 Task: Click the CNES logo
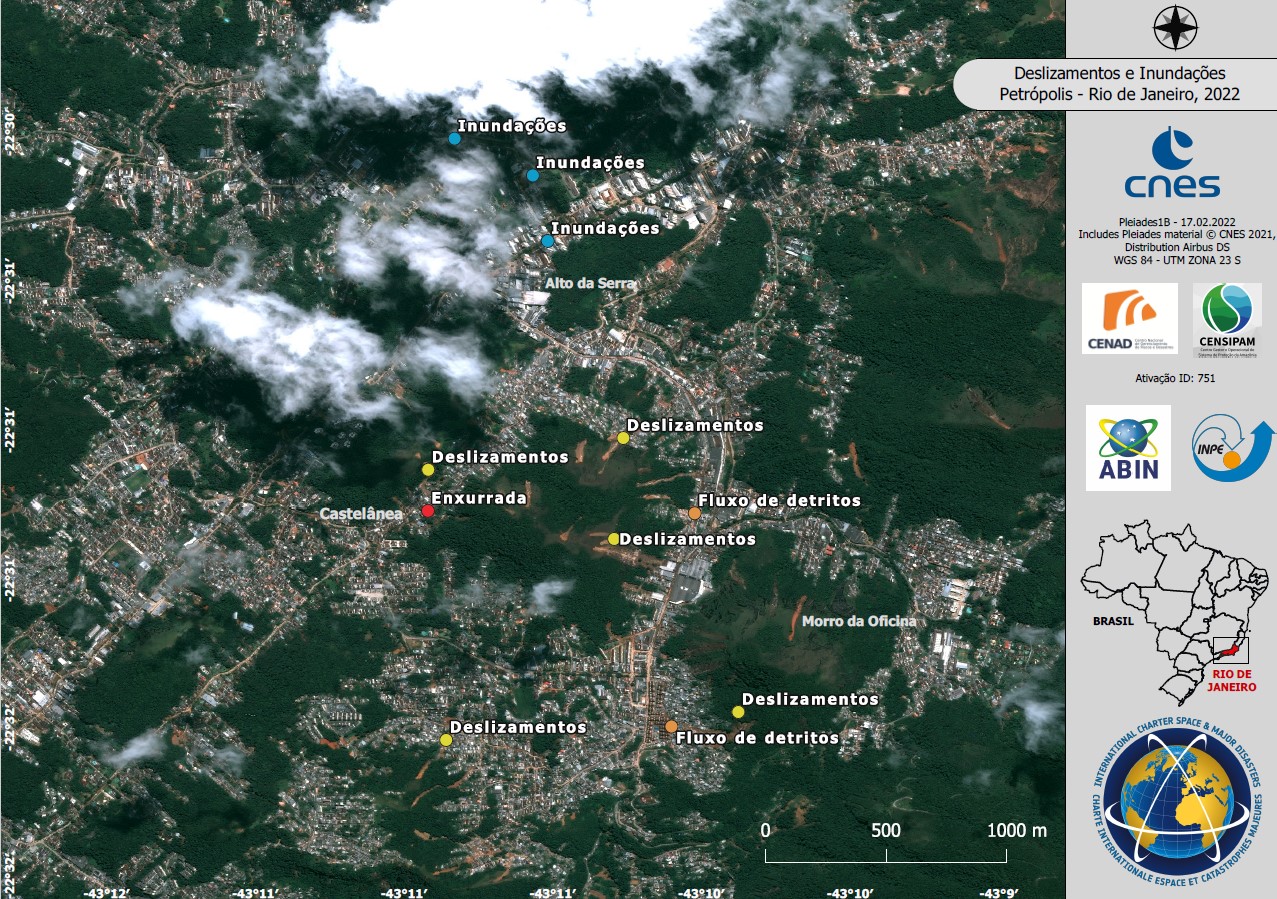1172,162
